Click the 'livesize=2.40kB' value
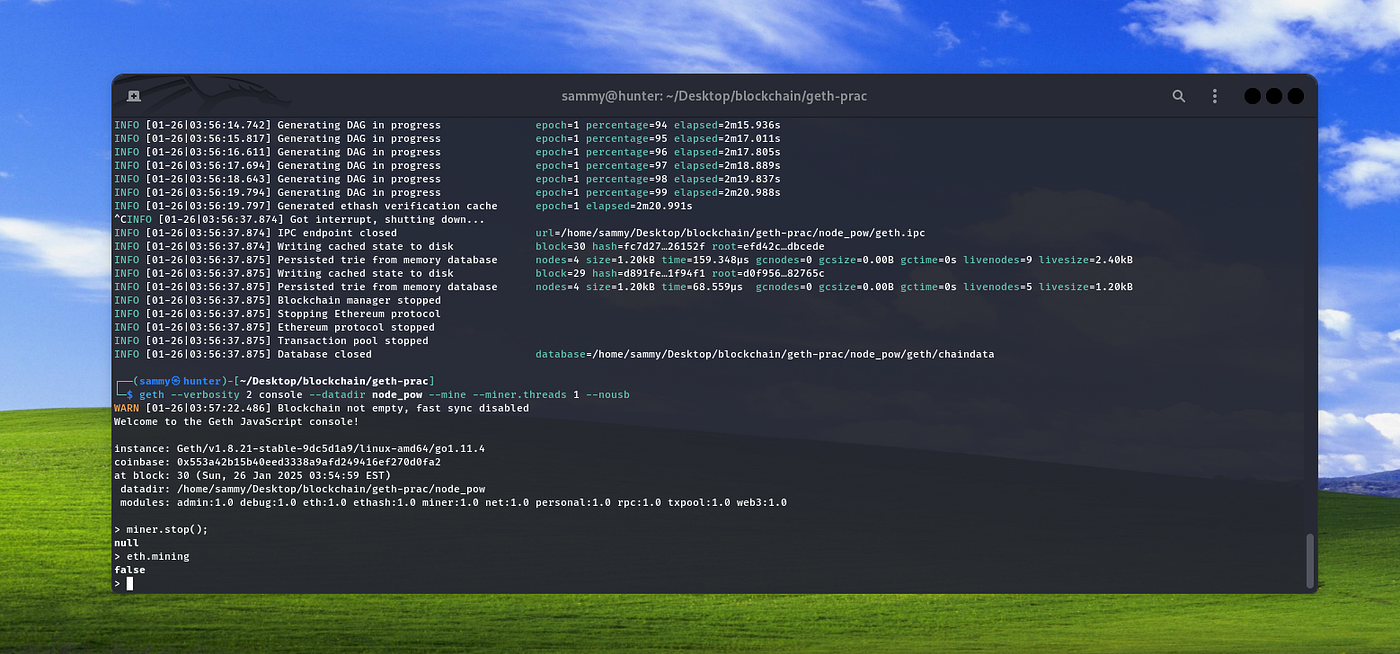Viewport: 1400px width, 654px height. point(1085,260)
